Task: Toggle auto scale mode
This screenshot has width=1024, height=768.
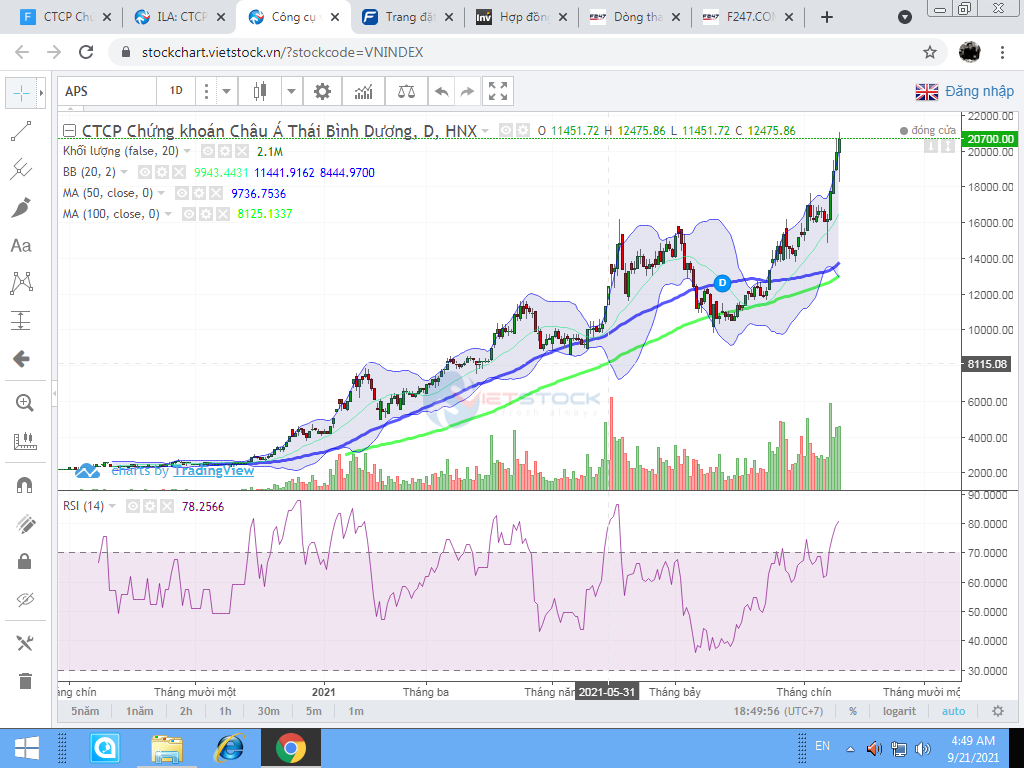Action: tap(953, 711)
